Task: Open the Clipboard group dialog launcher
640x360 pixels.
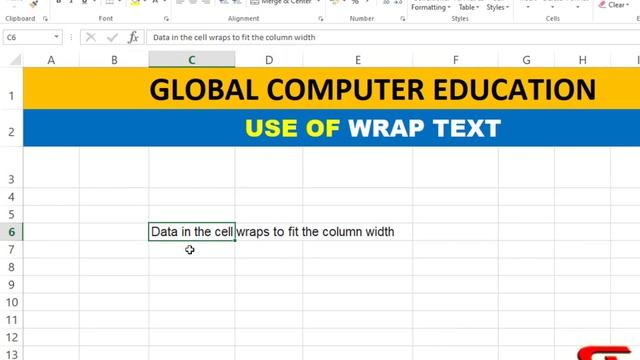Action: tap(45, 19)
